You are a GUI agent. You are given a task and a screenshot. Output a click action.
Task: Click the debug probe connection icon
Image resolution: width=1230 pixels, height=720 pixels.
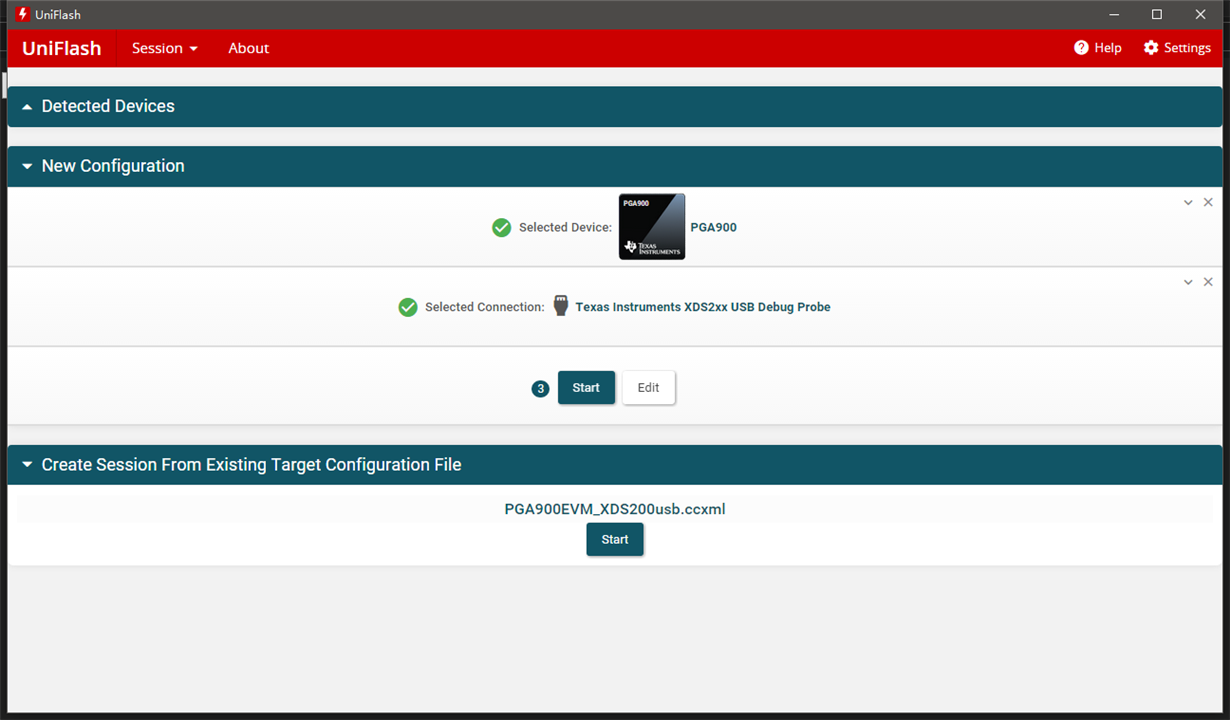561,306
